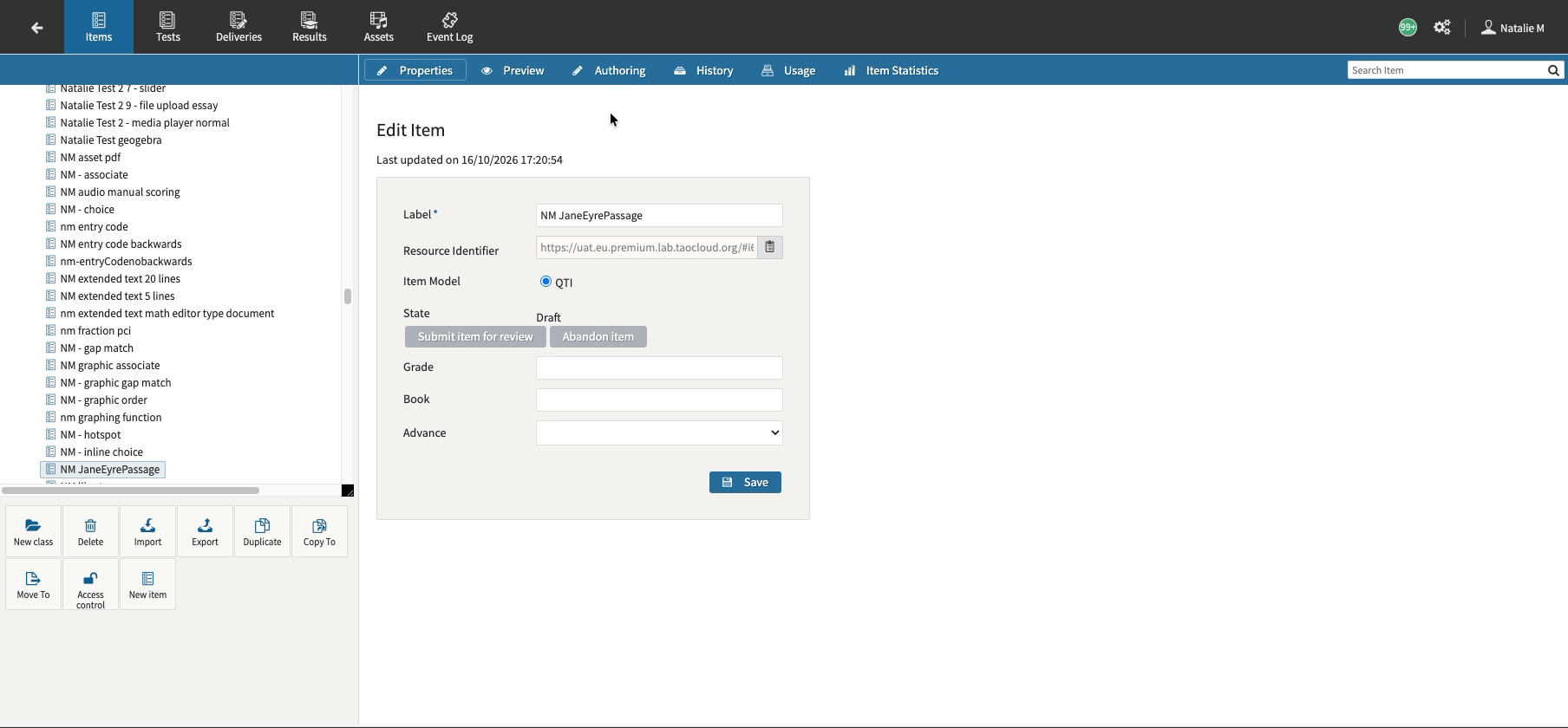Viewport: 1568px width, 728px height.
Task: Click the Copy To action
Action: 319,531
